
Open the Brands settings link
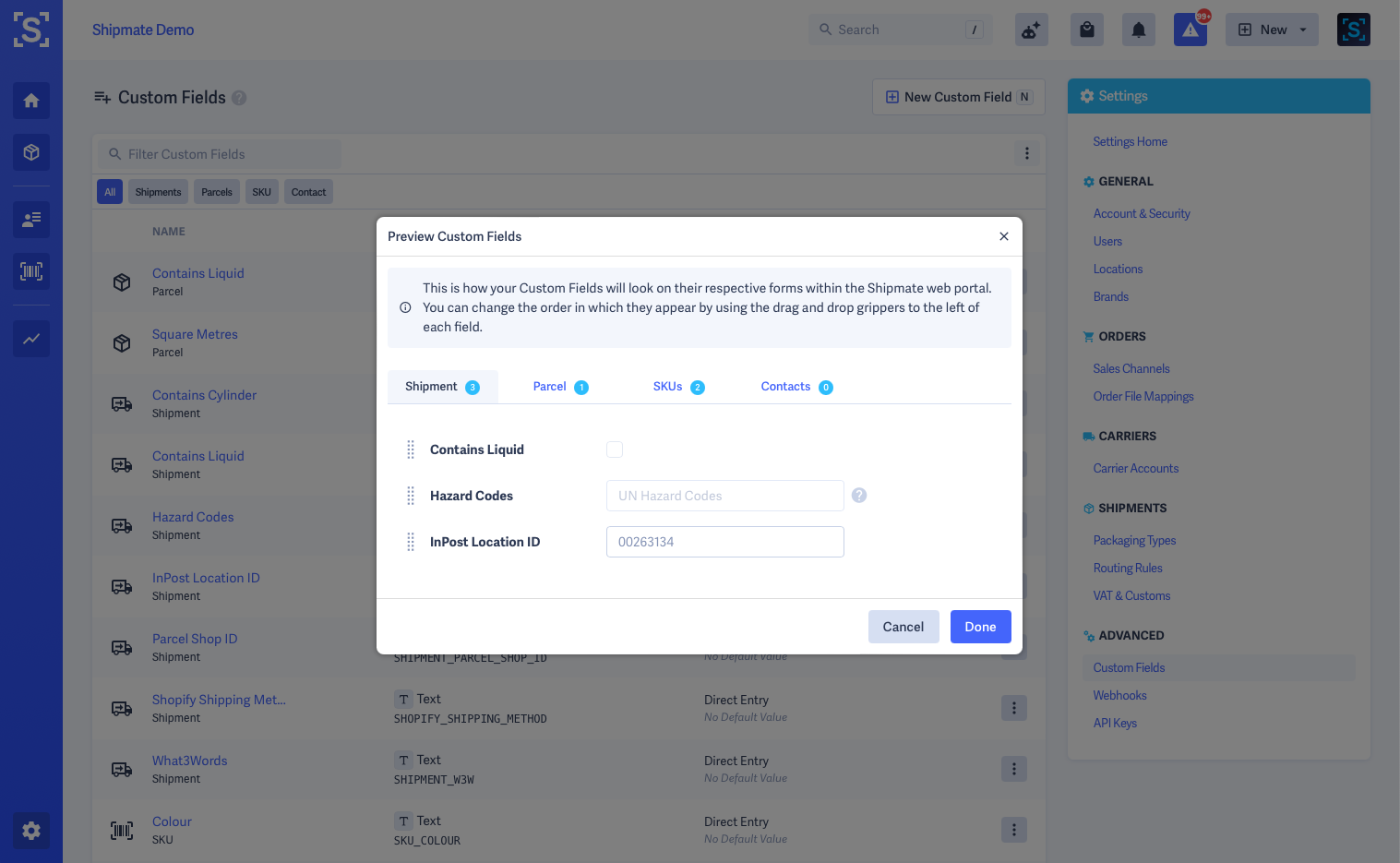tap(1111, 296)
